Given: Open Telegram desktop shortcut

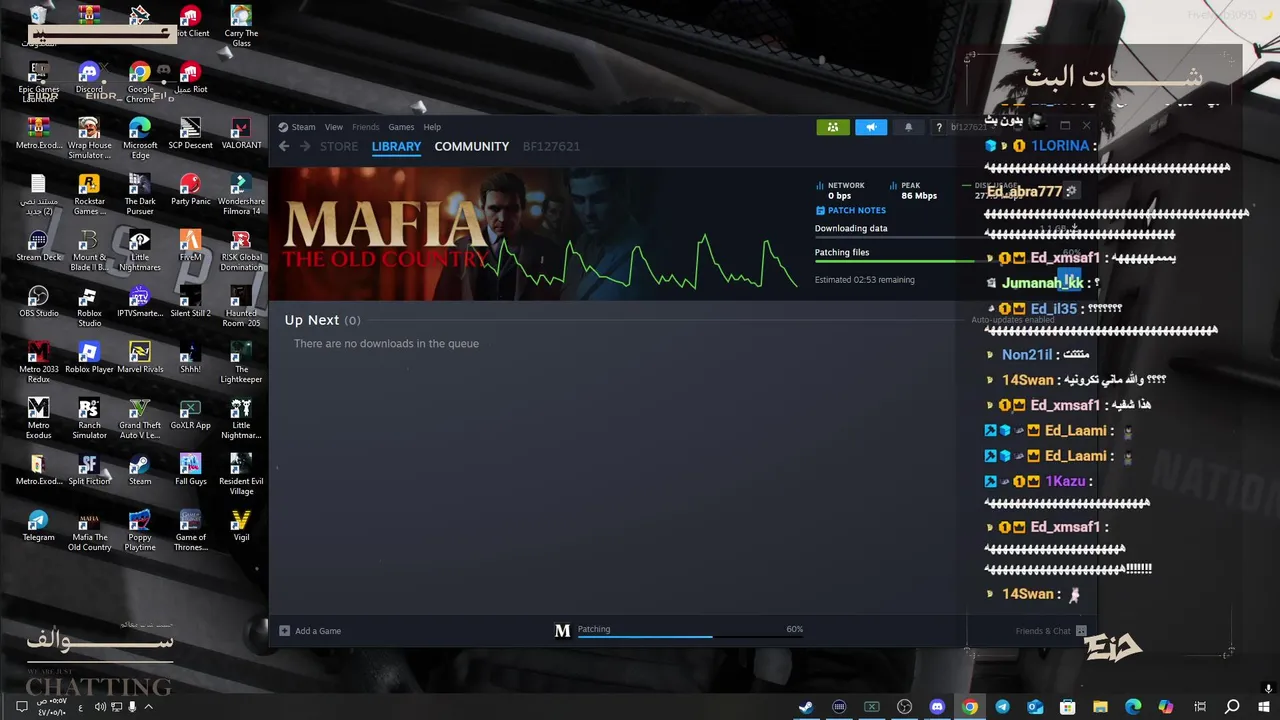Looking at the screenshot, I should [38, 526].
